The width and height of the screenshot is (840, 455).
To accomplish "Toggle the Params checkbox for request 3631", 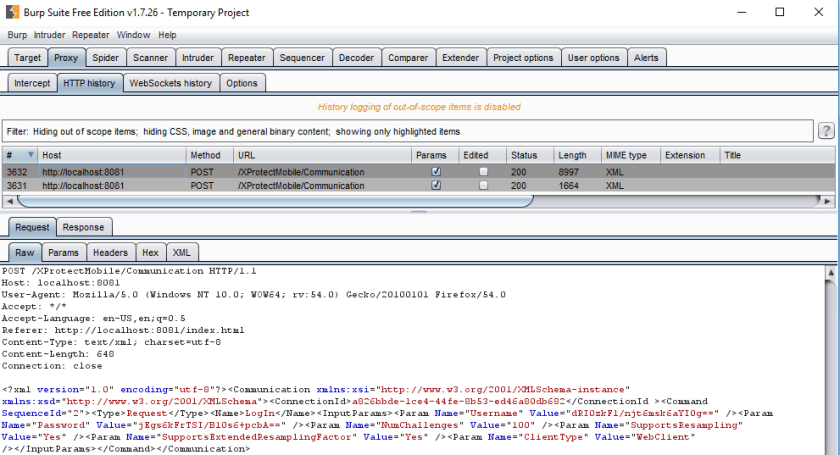I will pyautogui.click(x=435, y=185).
